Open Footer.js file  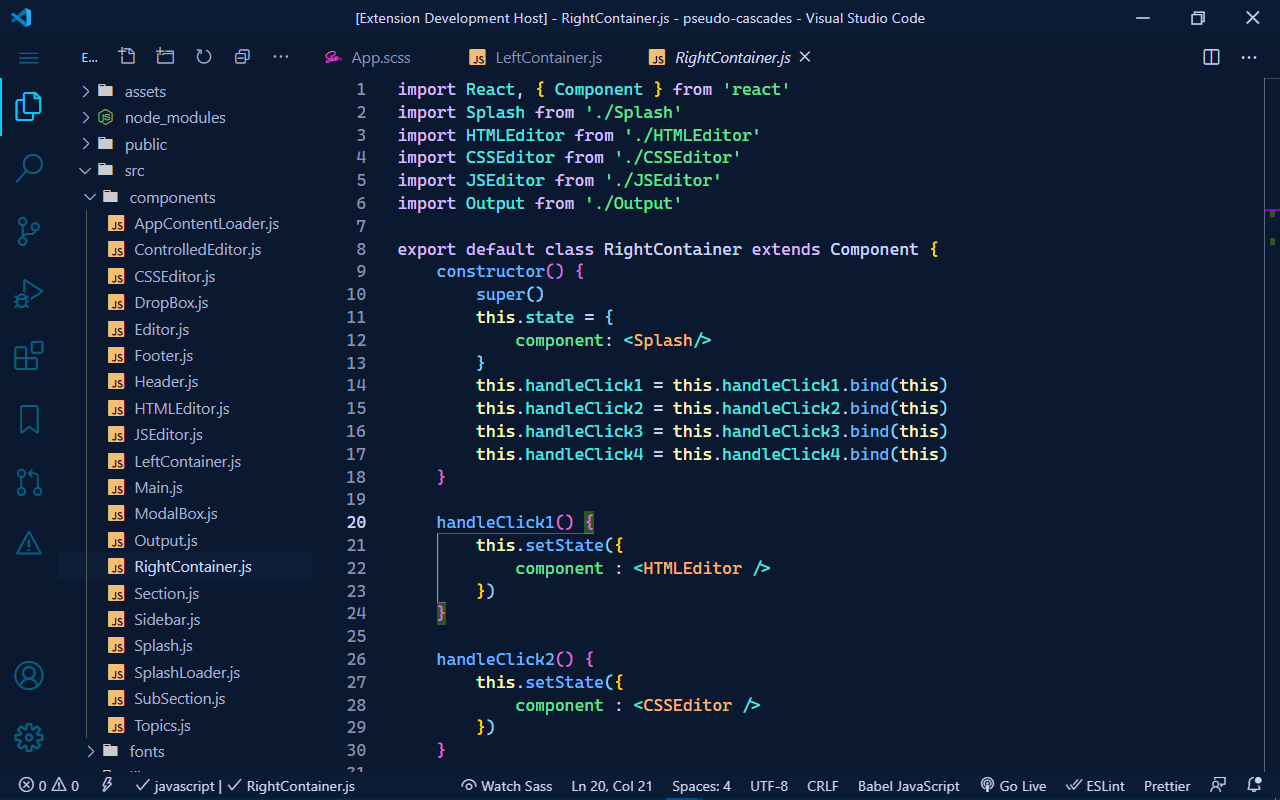[x=163, y=355]
